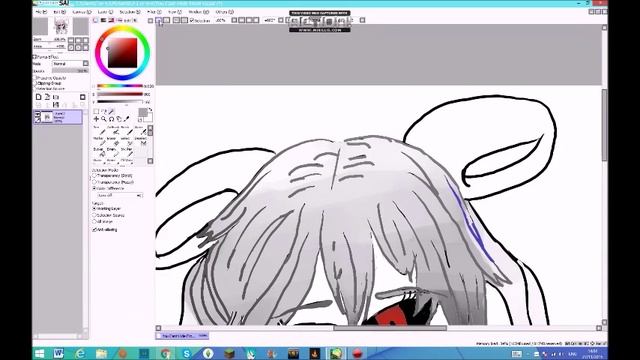Select Transparency (Fuzzy) detection mode
The height and width of the screenshot is (360, 640).
click(95, 182)
